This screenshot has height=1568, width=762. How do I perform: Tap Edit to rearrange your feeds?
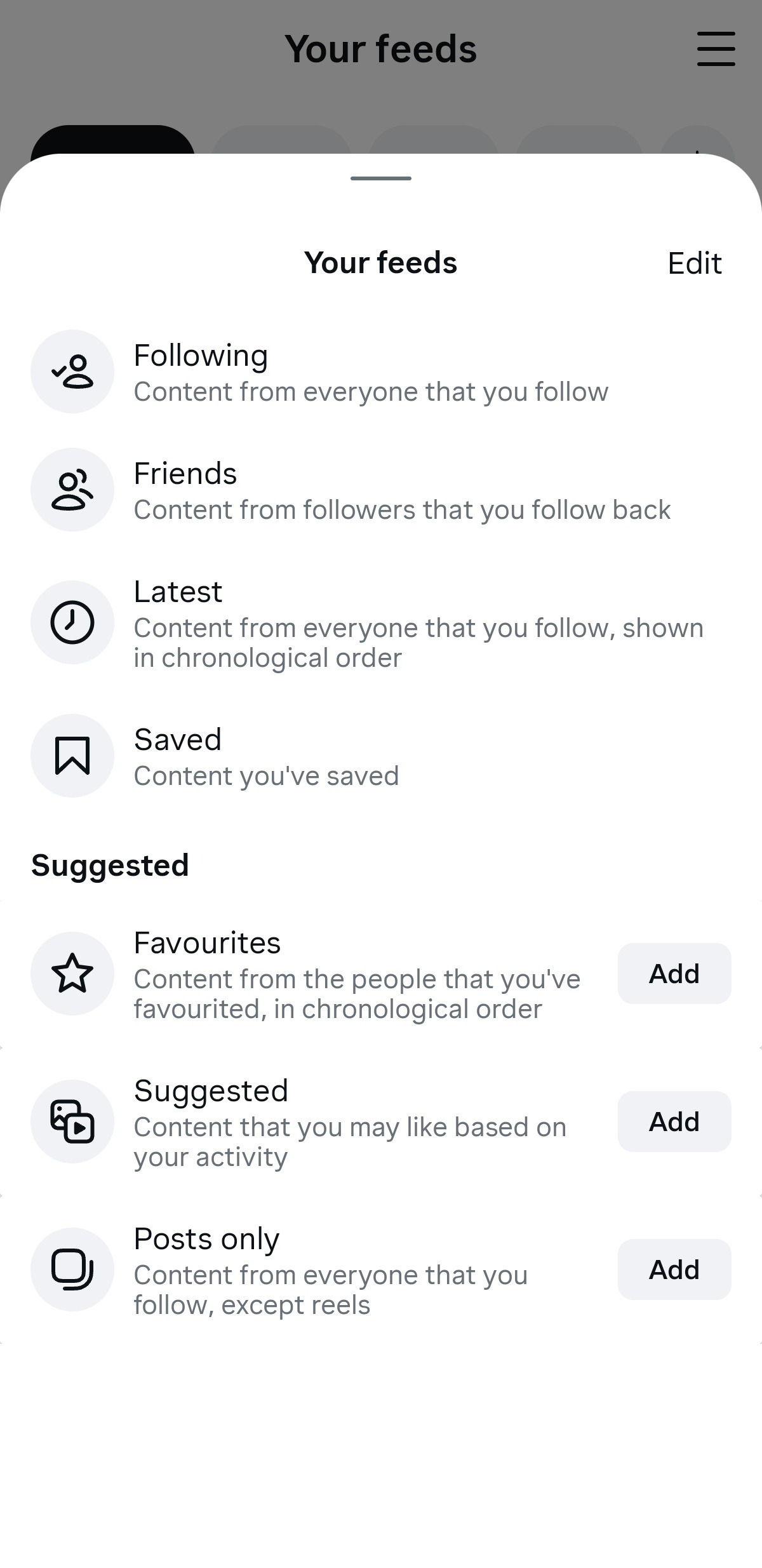[694, 263]
